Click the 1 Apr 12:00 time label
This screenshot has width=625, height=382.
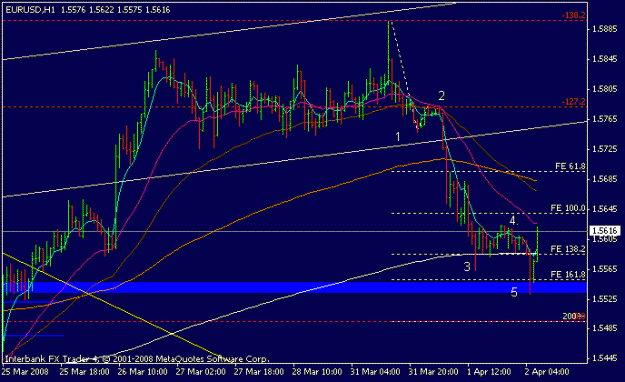click(489, 372)
